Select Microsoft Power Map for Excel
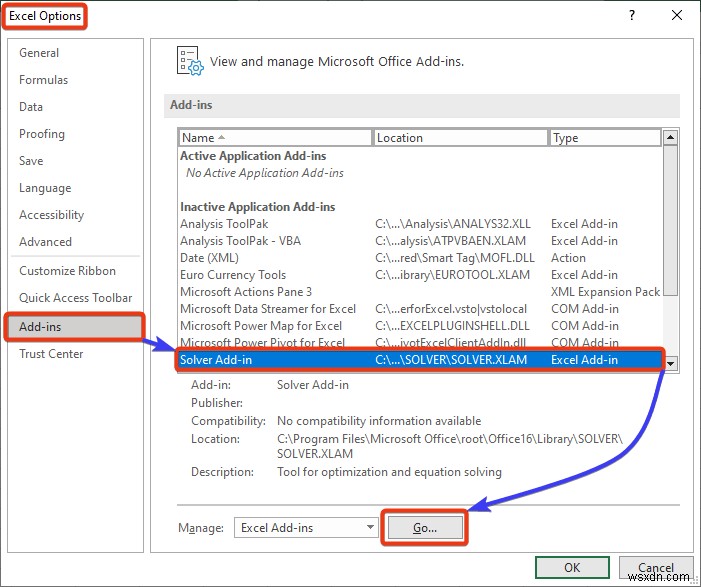Viewport: 701px width, 587px height. coord(420,325)
